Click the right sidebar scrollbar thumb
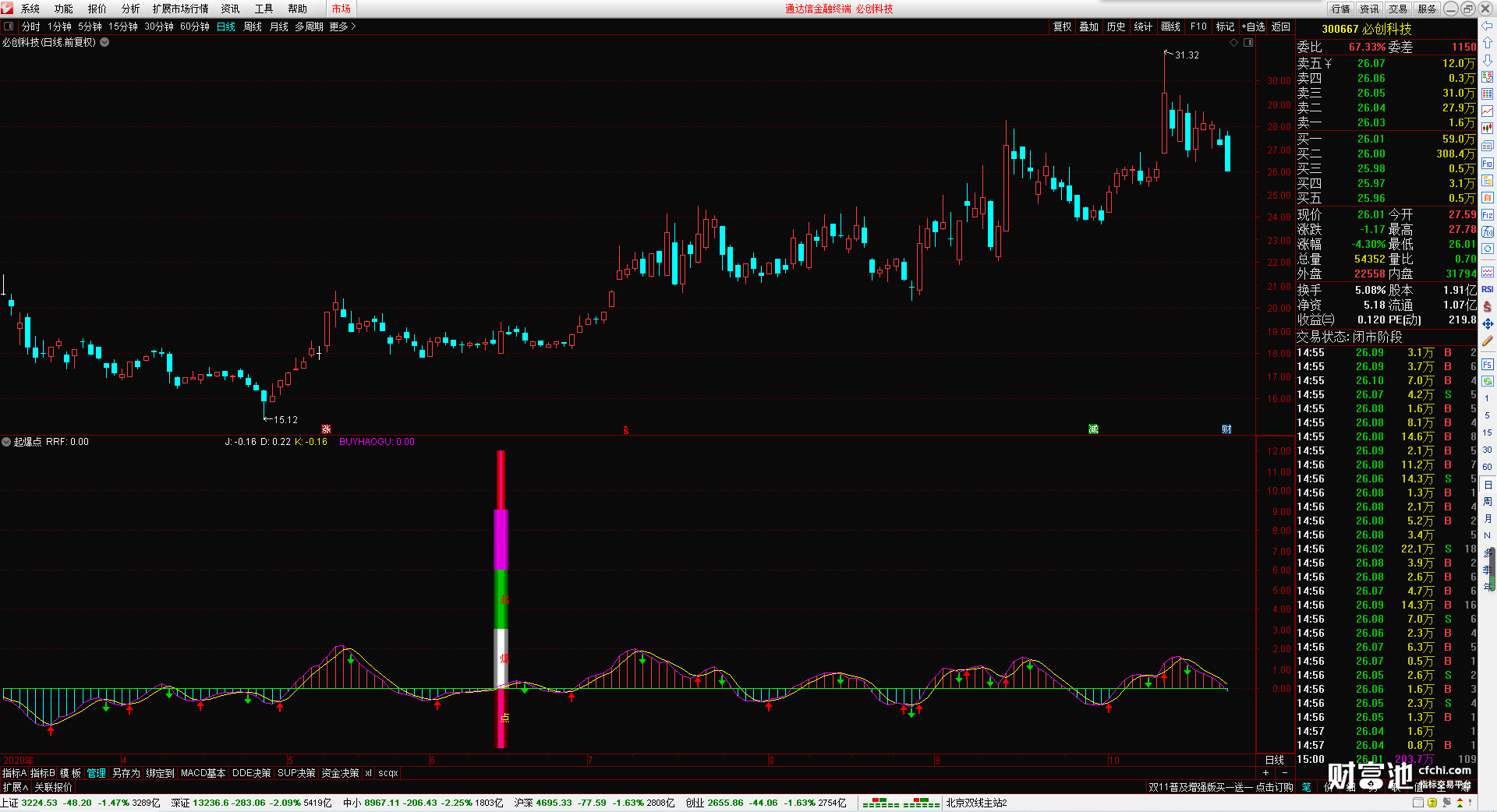Viewport: 1497px width, 812px height. click(x=1493, y=569)
